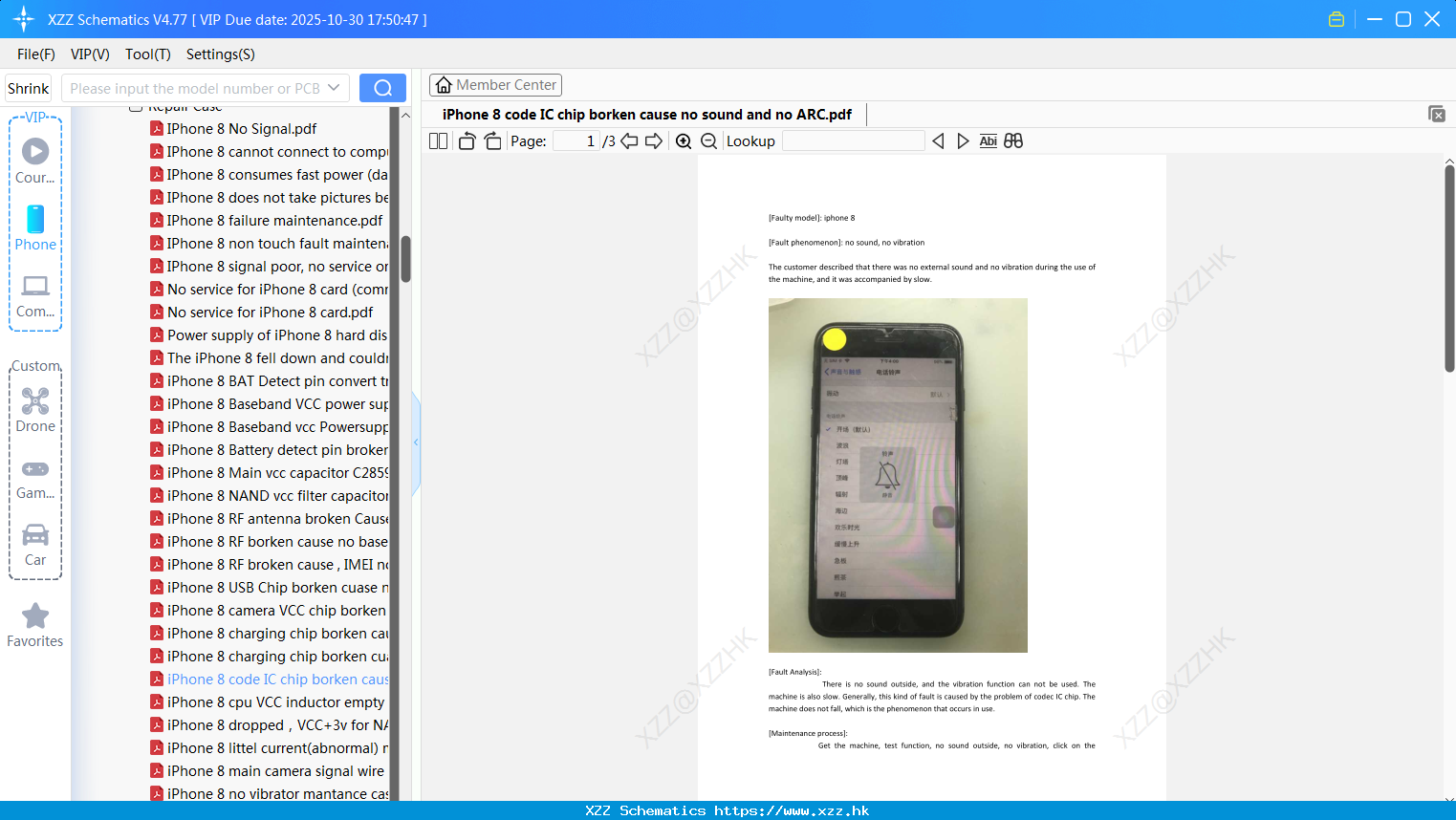1456x820 pixels.
Task: Find next lookup match triangle
Action: (x=963, y=141)
